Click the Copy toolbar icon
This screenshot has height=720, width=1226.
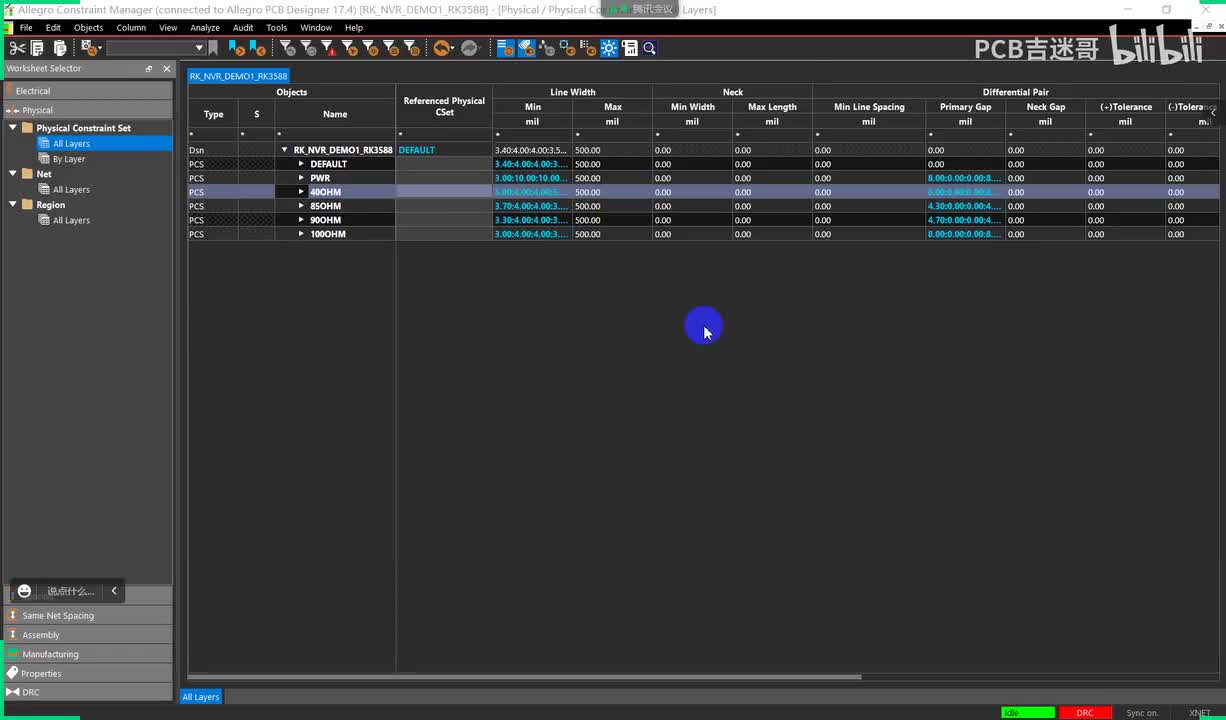click(37, 48)
